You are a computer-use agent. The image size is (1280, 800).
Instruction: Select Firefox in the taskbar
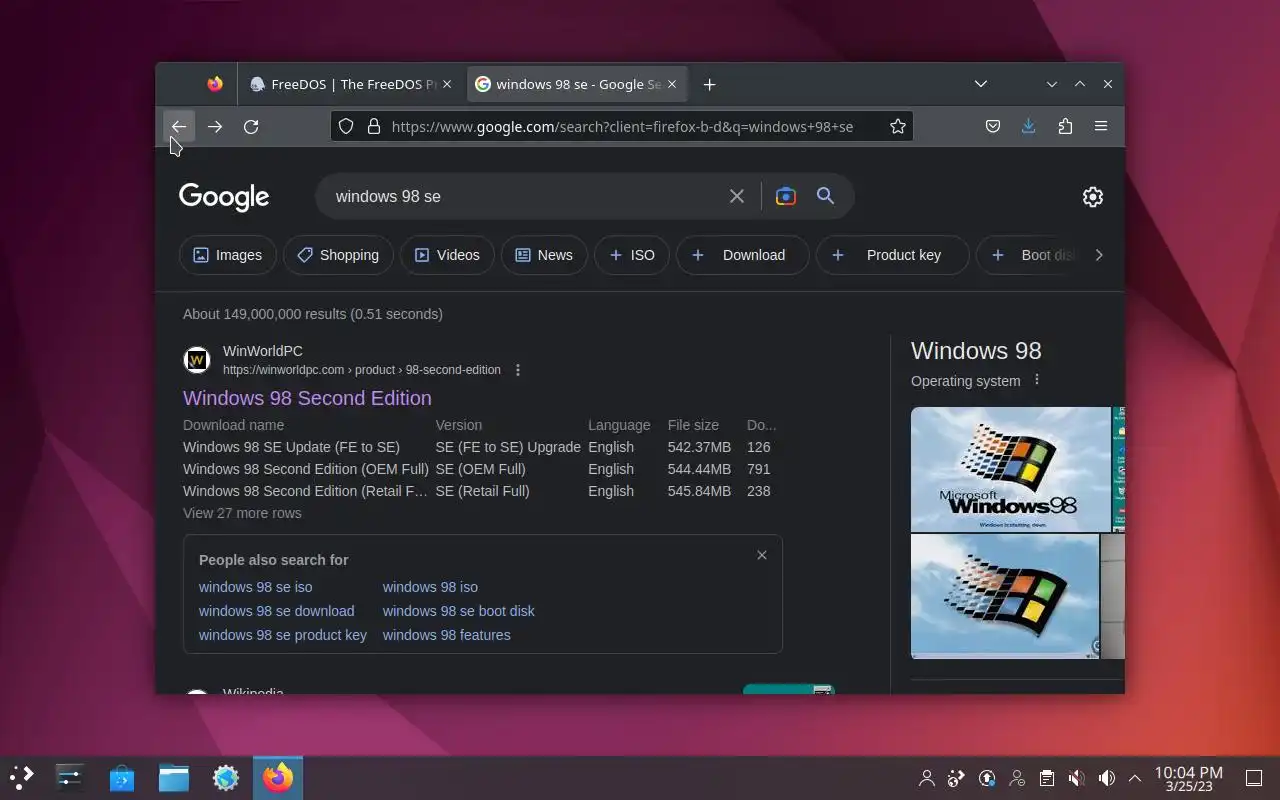[278, 777]
